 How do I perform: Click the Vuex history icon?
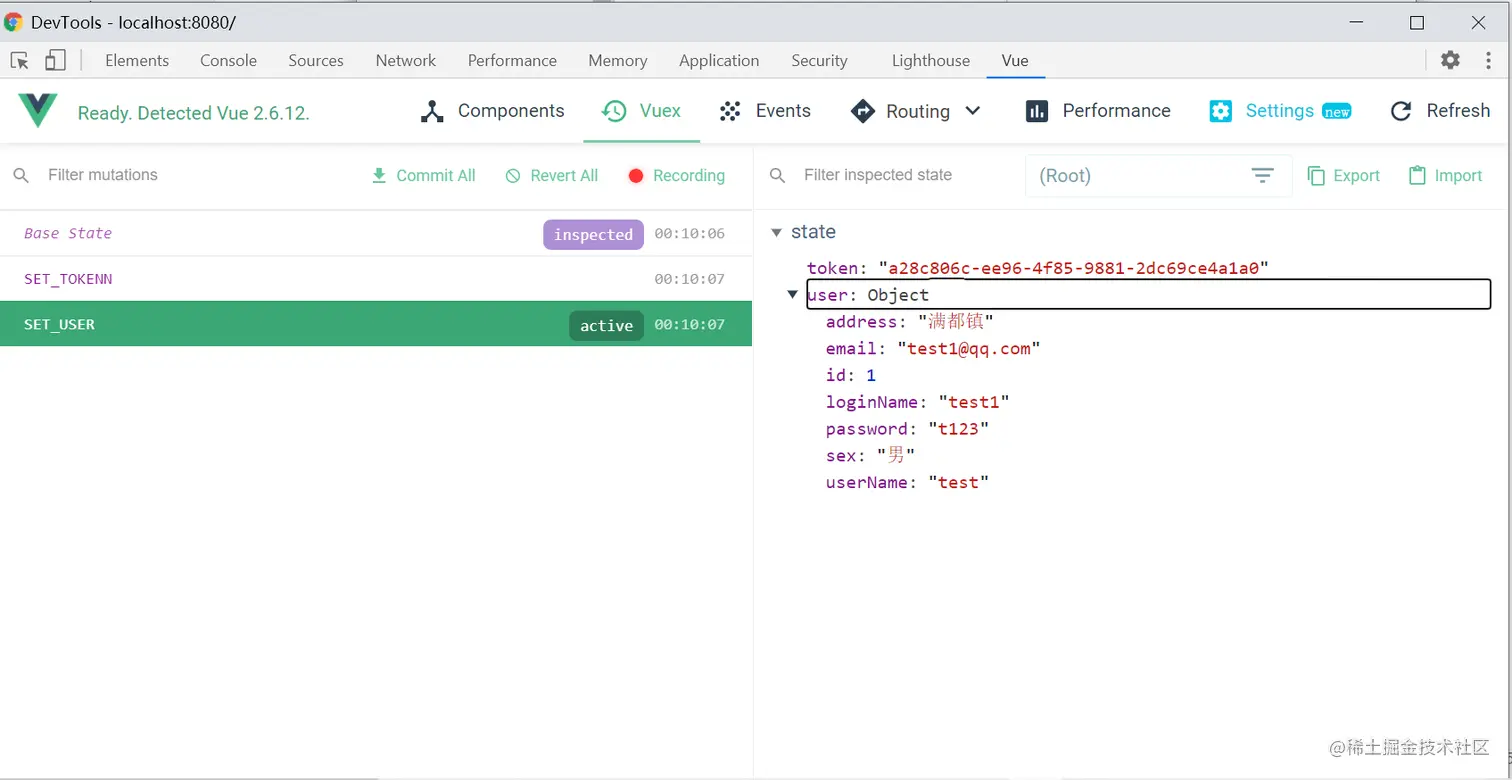coord(614,111)
